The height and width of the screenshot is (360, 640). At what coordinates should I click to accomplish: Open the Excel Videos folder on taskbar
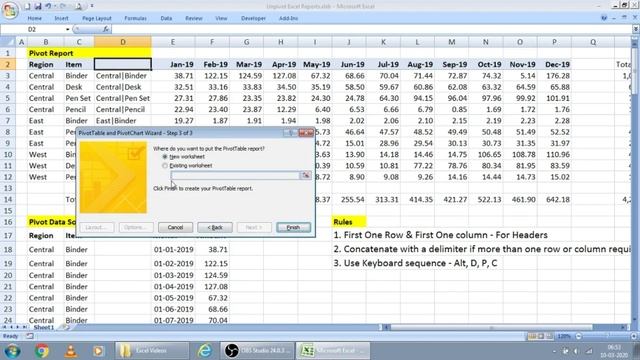click(x=152, y=351)
